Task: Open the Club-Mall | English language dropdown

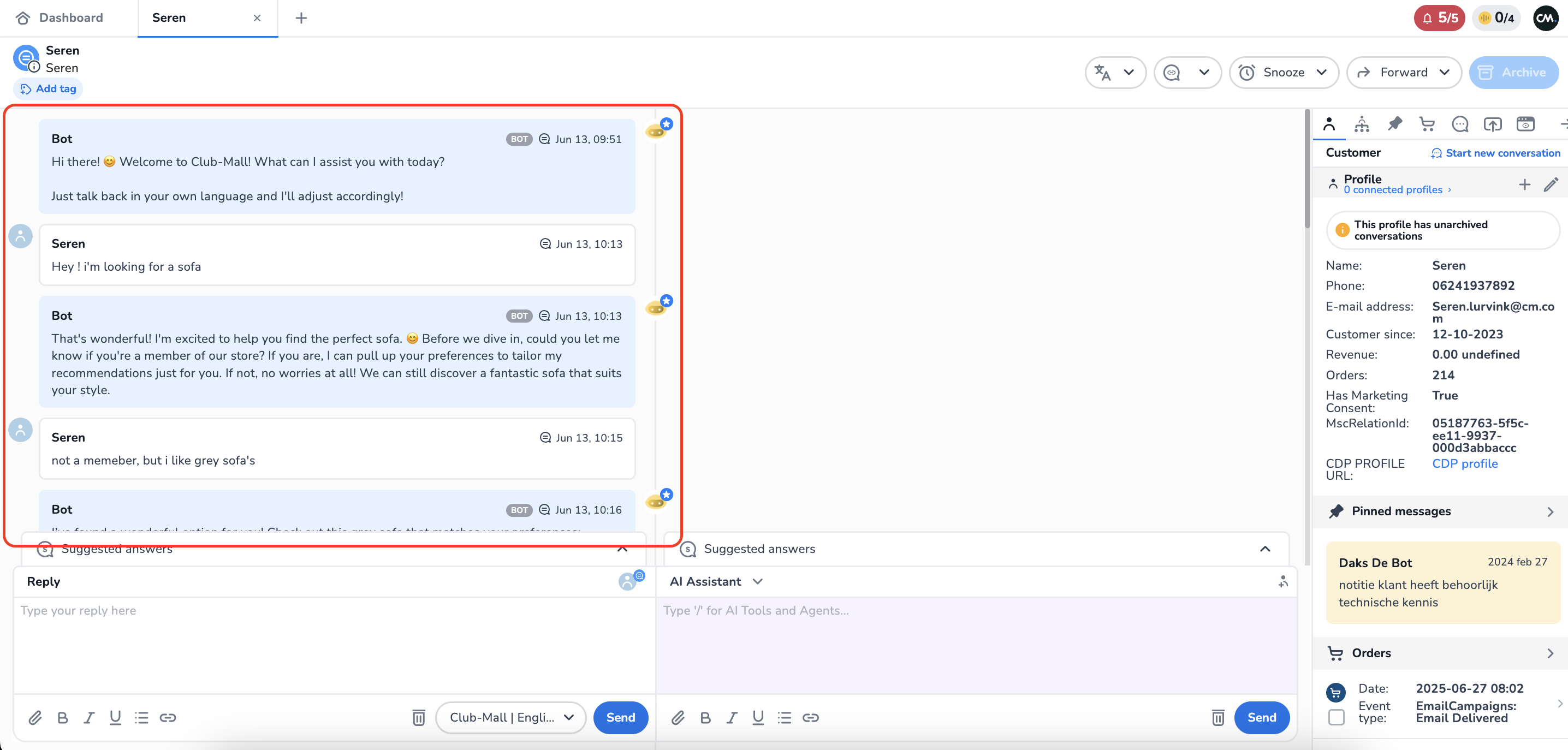Action: click(510, 718)
